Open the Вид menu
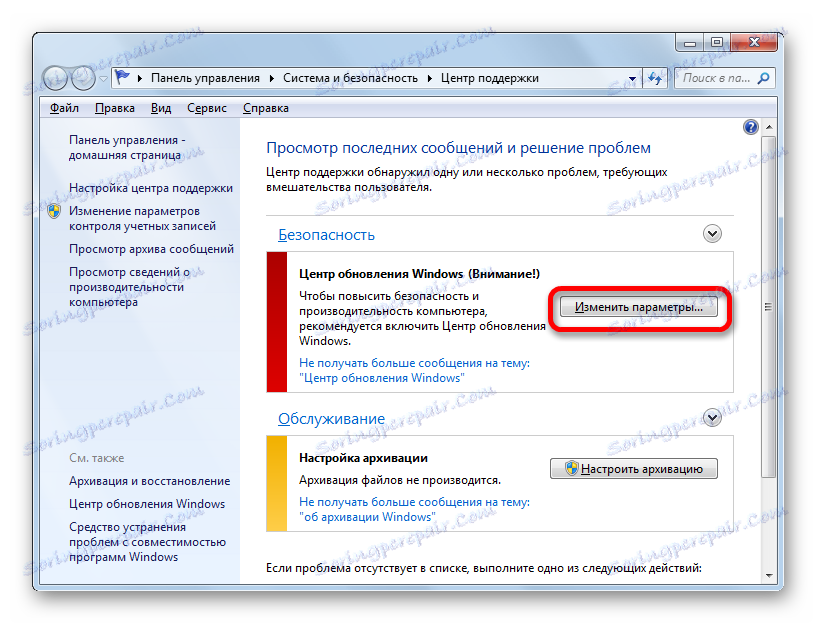Image resolution: width=817 pixels, height=624 pixels. click(x=161, y=108)
